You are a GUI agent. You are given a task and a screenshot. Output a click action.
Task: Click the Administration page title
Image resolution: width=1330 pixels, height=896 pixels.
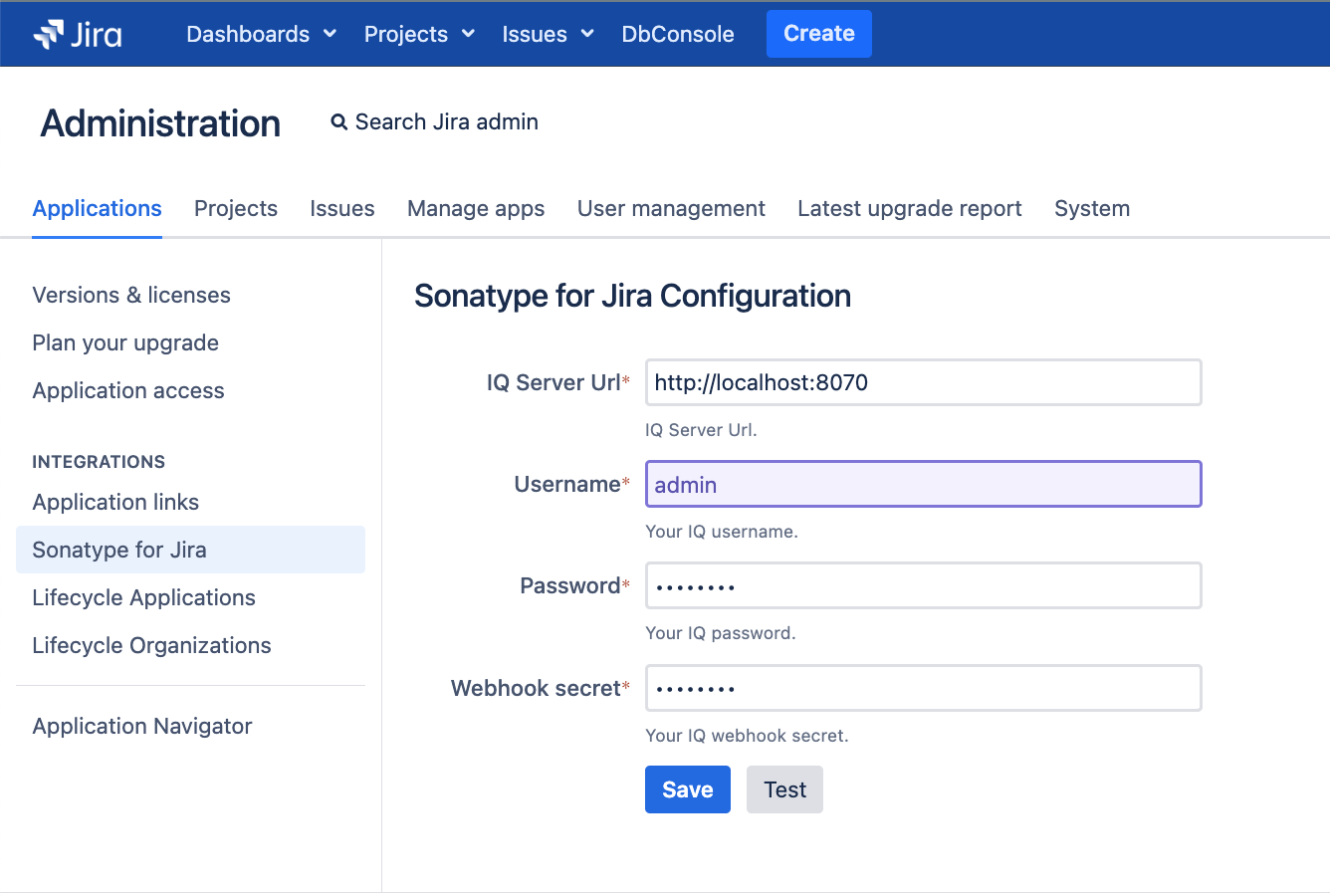click(x=160, y=123)
